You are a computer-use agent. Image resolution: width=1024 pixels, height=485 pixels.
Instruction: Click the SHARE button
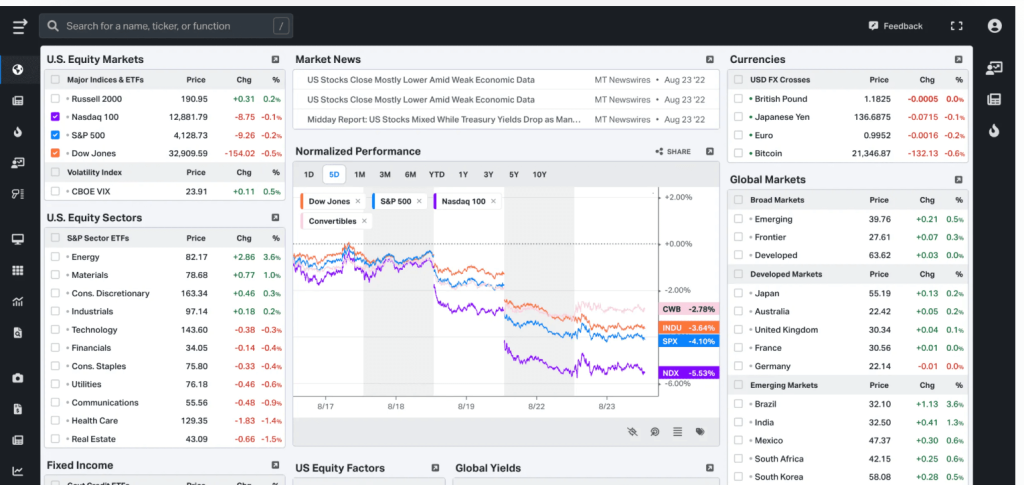point(673,151)
